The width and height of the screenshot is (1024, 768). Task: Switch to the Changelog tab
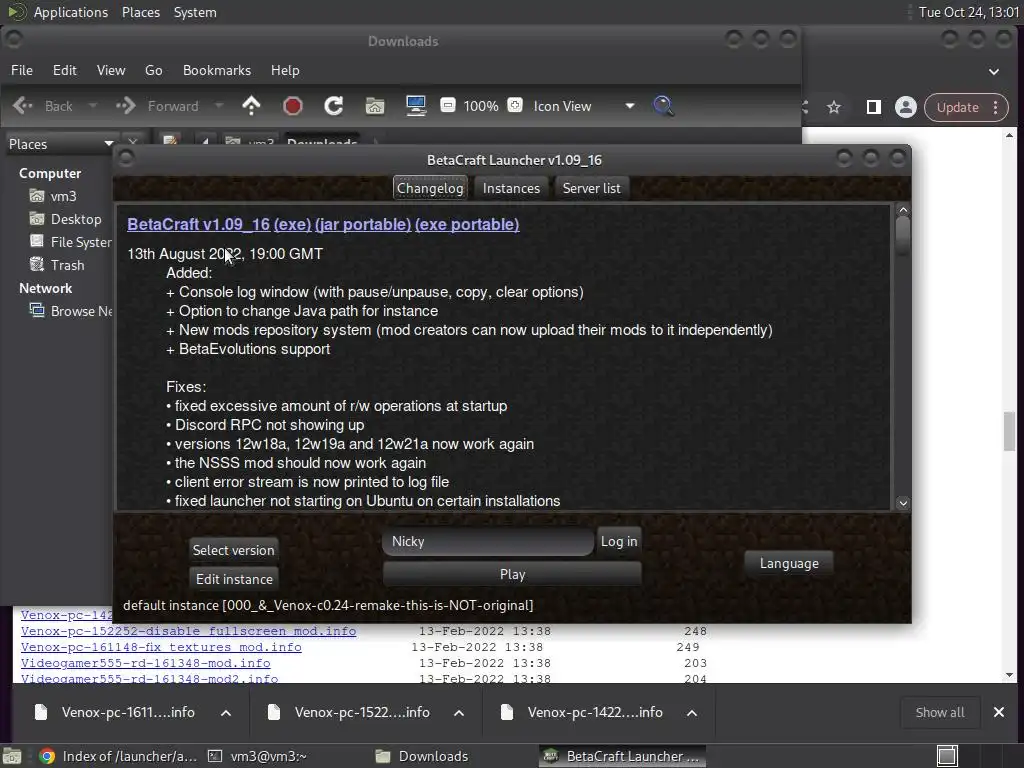pyautogui.click(x=430, y=188)
